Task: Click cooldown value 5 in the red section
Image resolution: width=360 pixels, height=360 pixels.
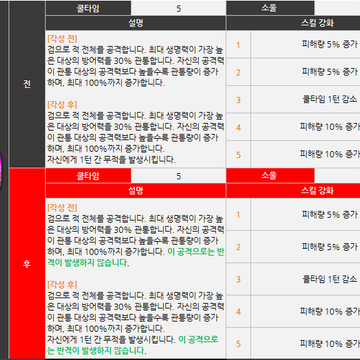Action: click(x=178, y=176)
